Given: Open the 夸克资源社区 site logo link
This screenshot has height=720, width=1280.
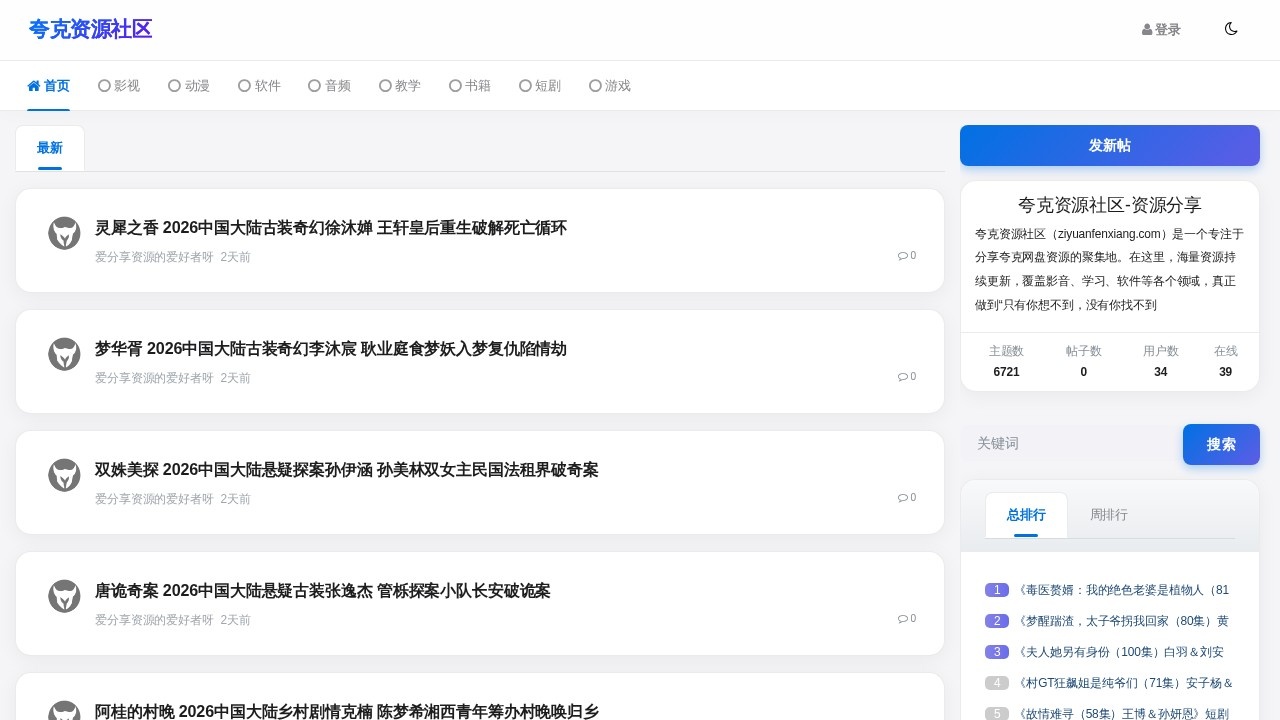Looking at the screenshot, I should click(90, 29).
